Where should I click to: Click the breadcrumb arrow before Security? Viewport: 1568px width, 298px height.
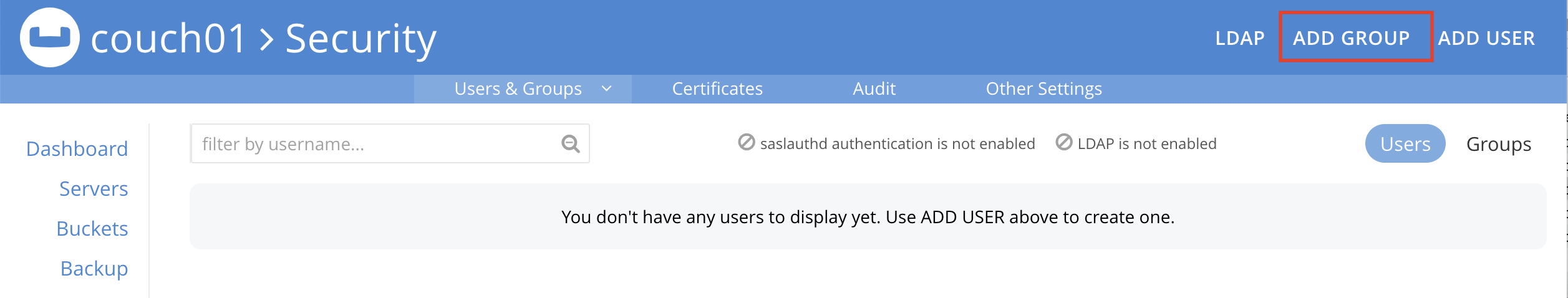point(267,40)
